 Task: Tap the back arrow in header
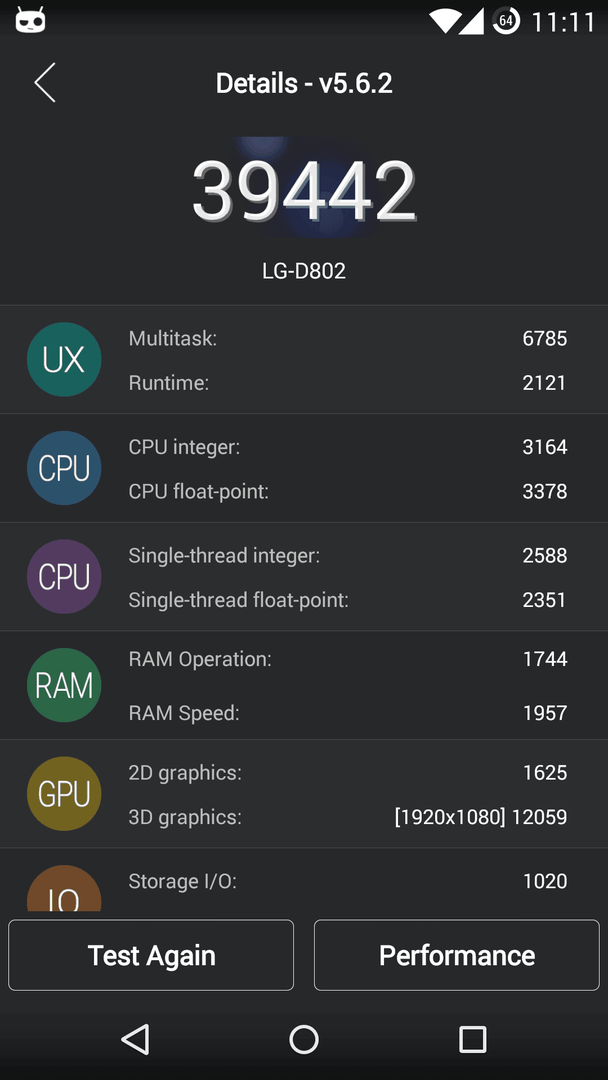tap(45, 83)
